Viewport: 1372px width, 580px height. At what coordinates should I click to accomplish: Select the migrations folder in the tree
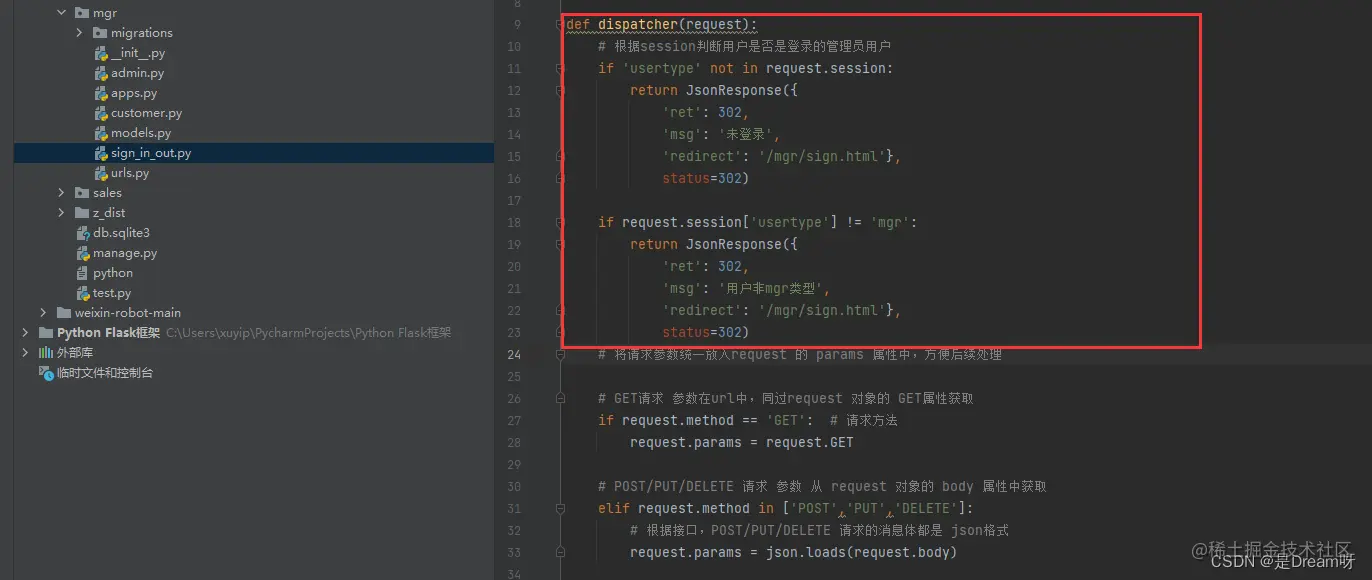[142, 33]
